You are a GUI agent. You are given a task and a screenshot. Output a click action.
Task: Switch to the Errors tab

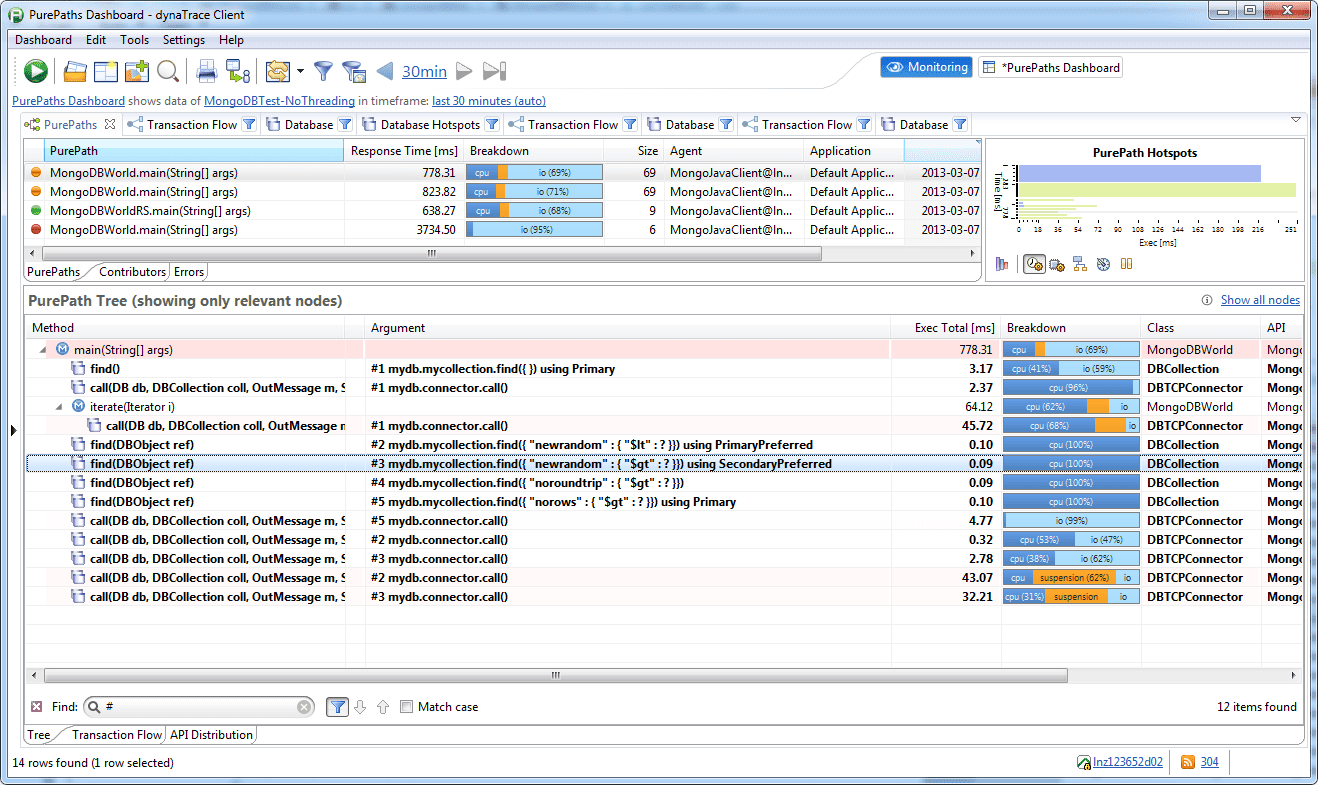pos(189,272)
